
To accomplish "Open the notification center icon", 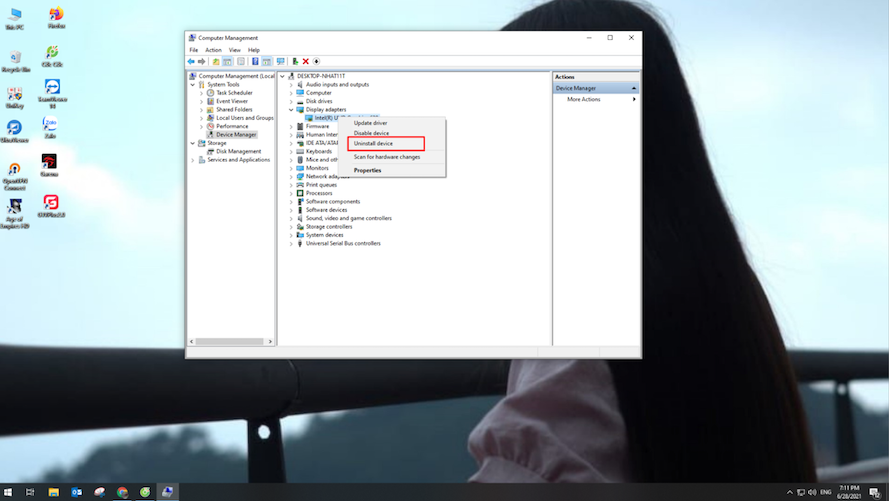I will [x=875, y=492].
